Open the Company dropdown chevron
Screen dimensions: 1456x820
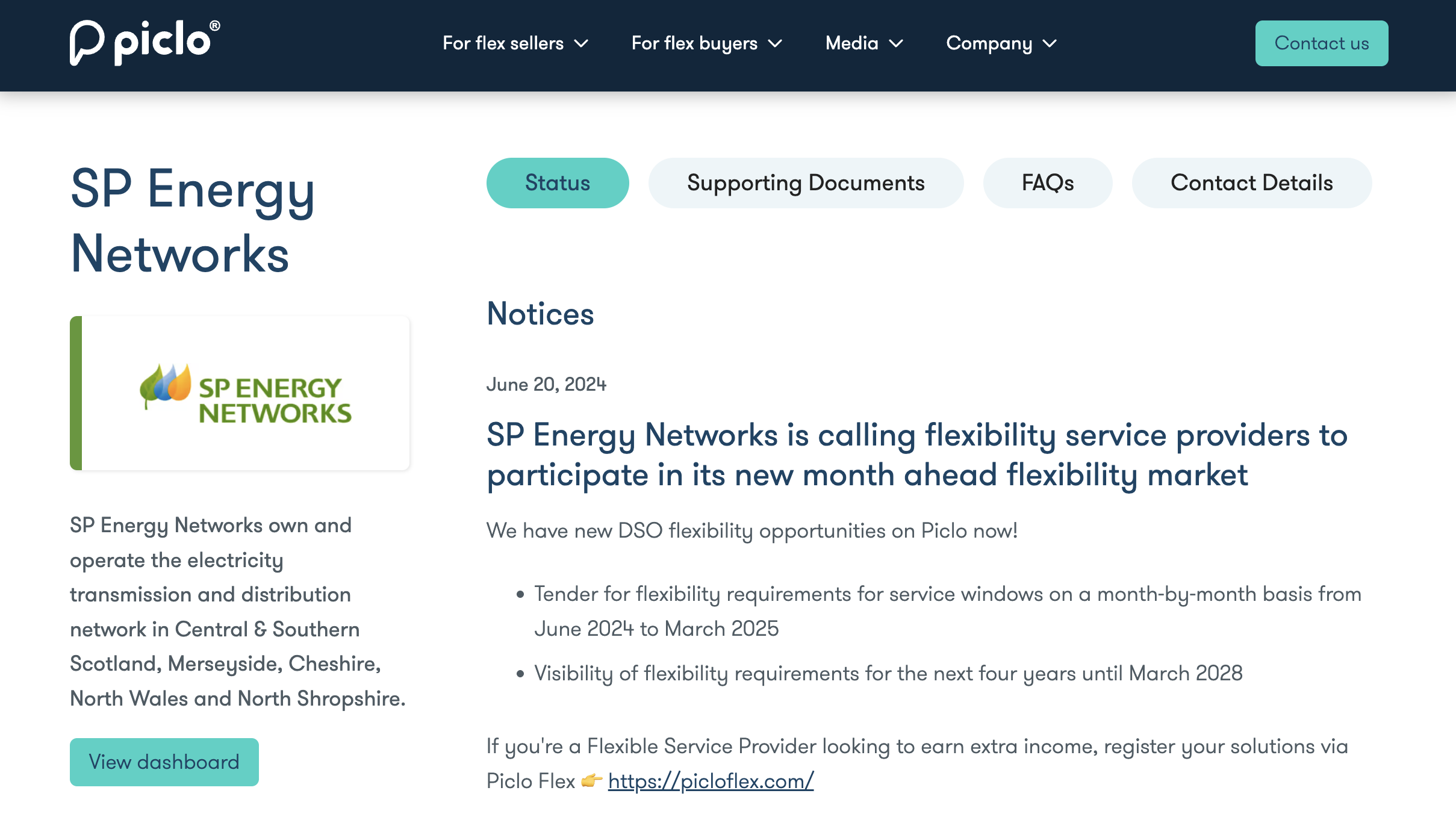pos(1050,43)
